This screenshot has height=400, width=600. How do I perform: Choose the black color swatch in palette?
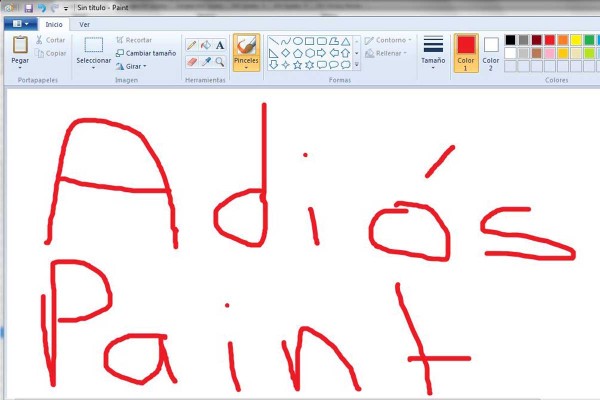point(511,40)
